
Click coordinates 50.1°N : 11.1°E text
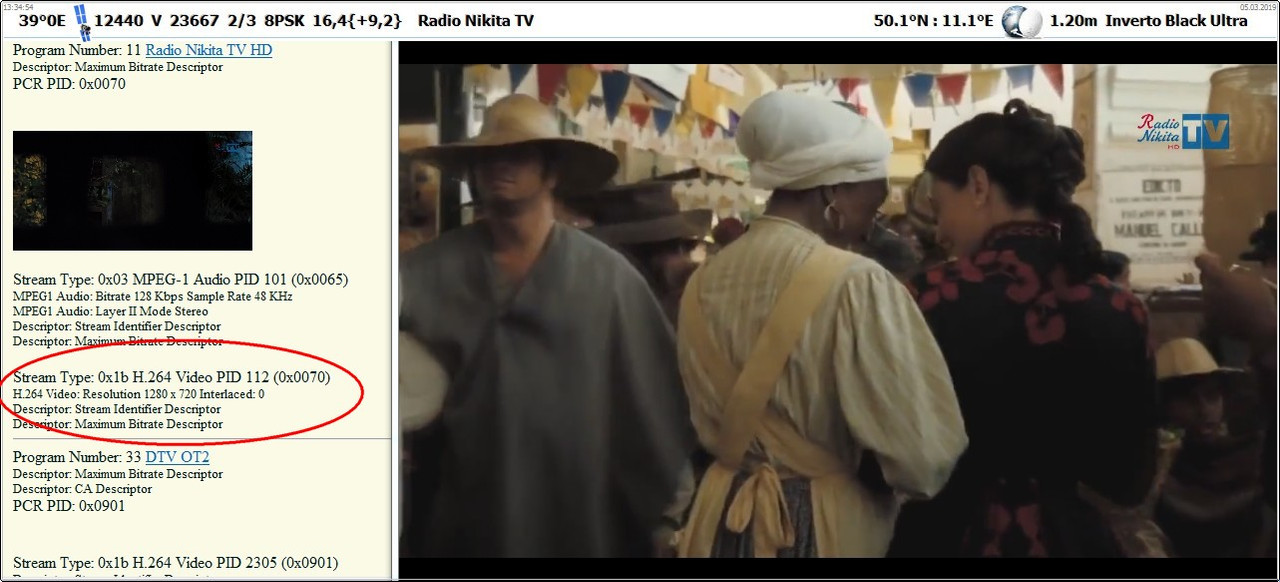[x=932, y=21]
